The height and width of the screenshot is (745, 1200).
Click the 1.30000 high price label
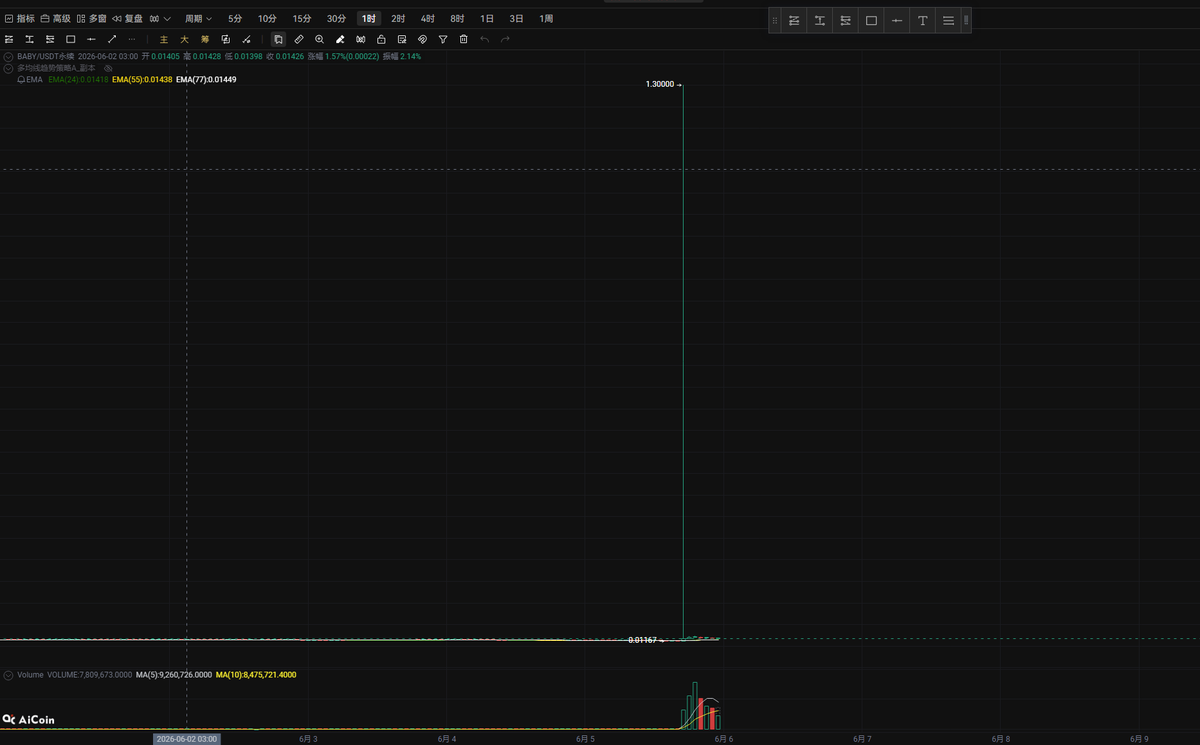pos(660,85)
